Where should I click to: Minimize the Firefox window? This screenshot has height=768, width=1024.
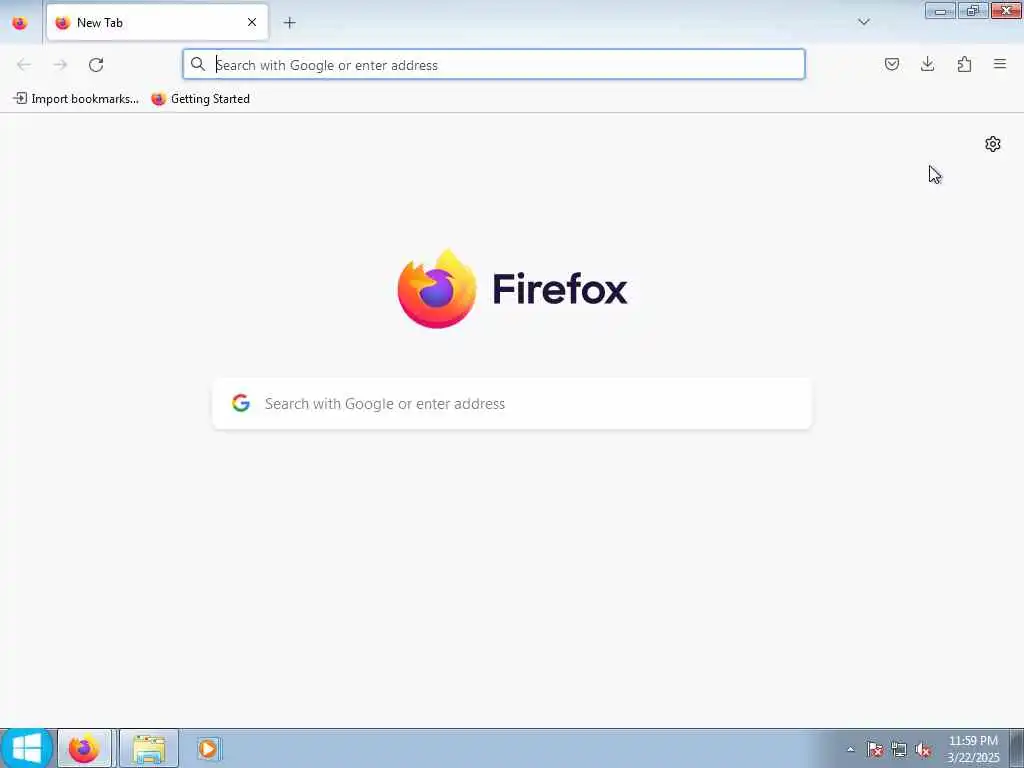click(940, 10)
